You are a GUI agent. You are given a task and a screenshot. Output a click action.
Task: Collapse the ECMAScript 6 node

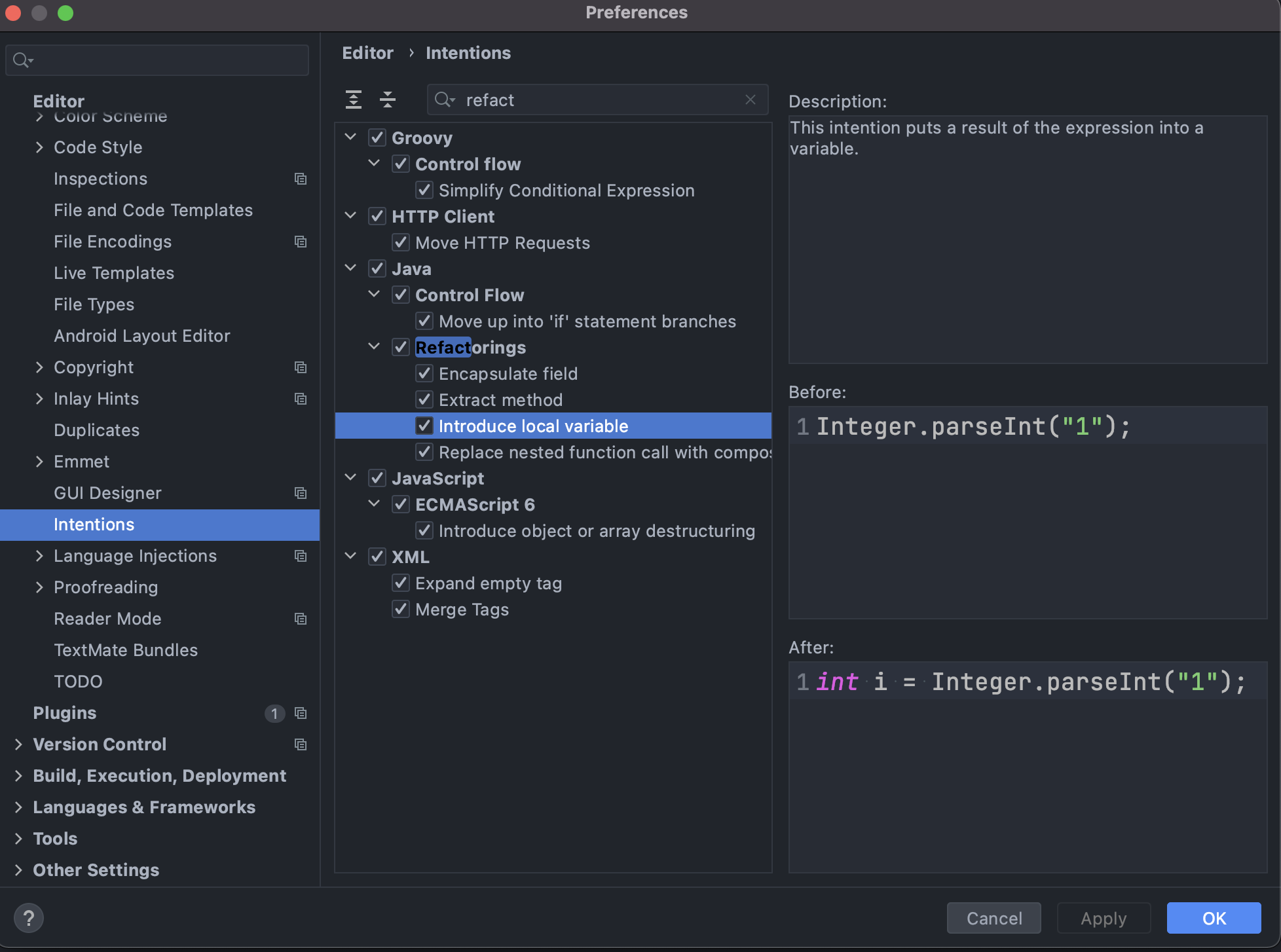pyautogui.click(x=374, y=503)
